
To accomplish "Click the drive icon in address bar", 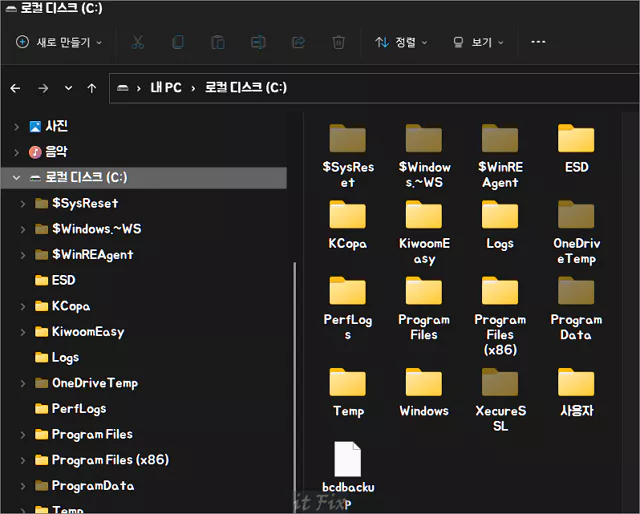I will [122, 88].
